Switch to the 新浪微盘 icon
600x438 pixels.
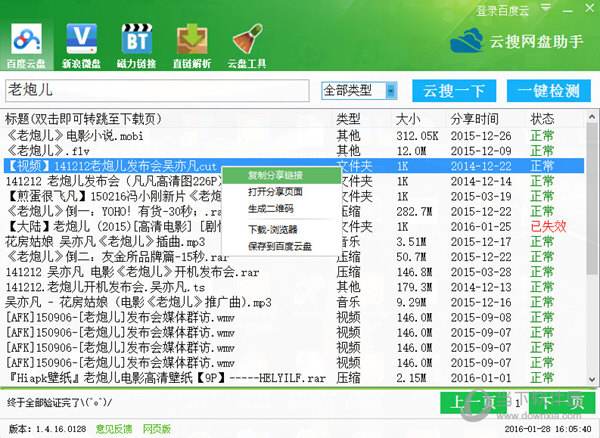coord(81,46)
